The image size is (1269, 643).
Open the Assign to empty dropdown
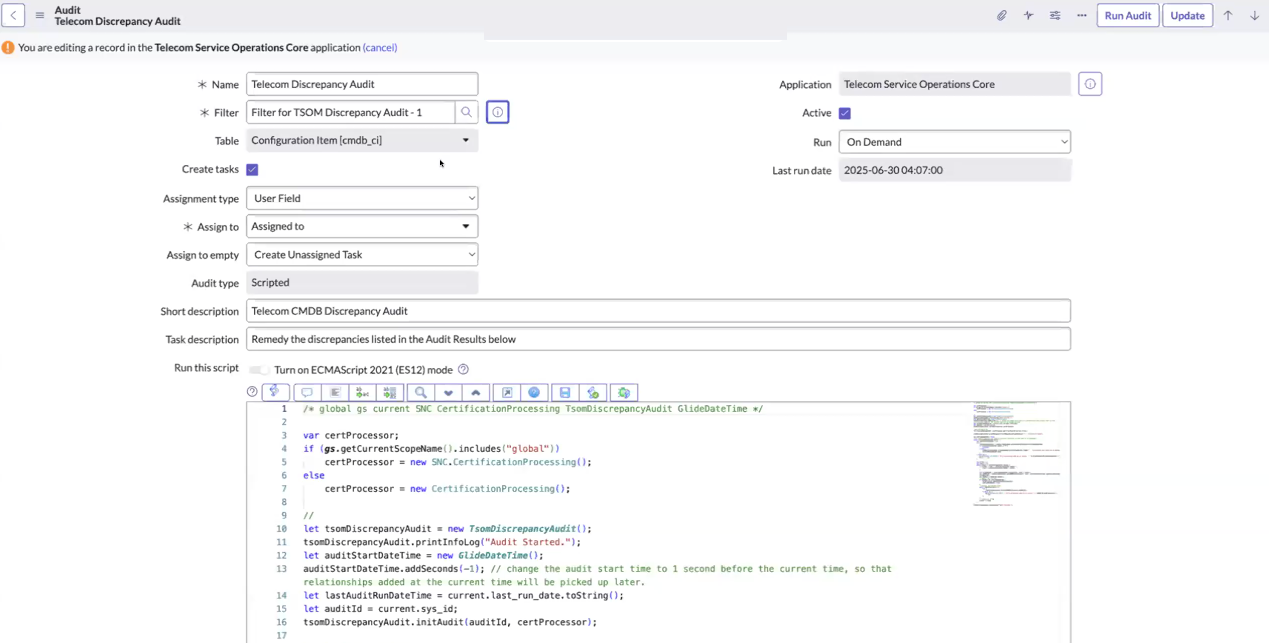point(362,254)
